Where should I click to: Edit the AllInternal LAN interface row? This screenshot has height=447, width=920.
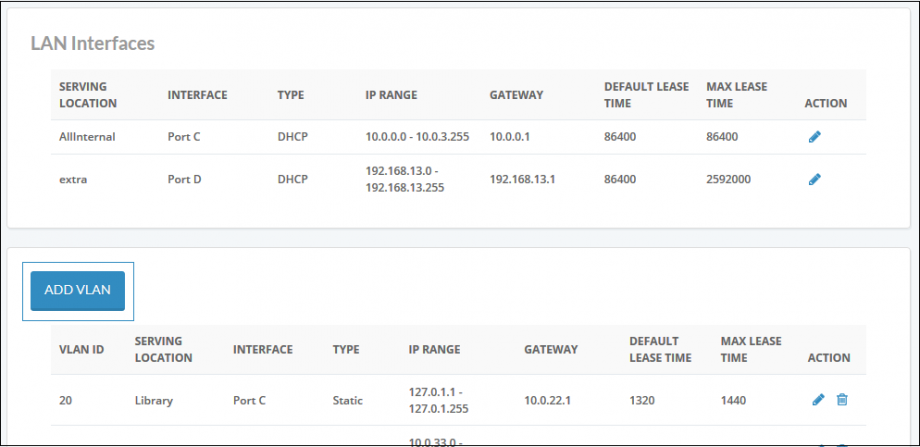pyautogui.click(x=814, y=137)
